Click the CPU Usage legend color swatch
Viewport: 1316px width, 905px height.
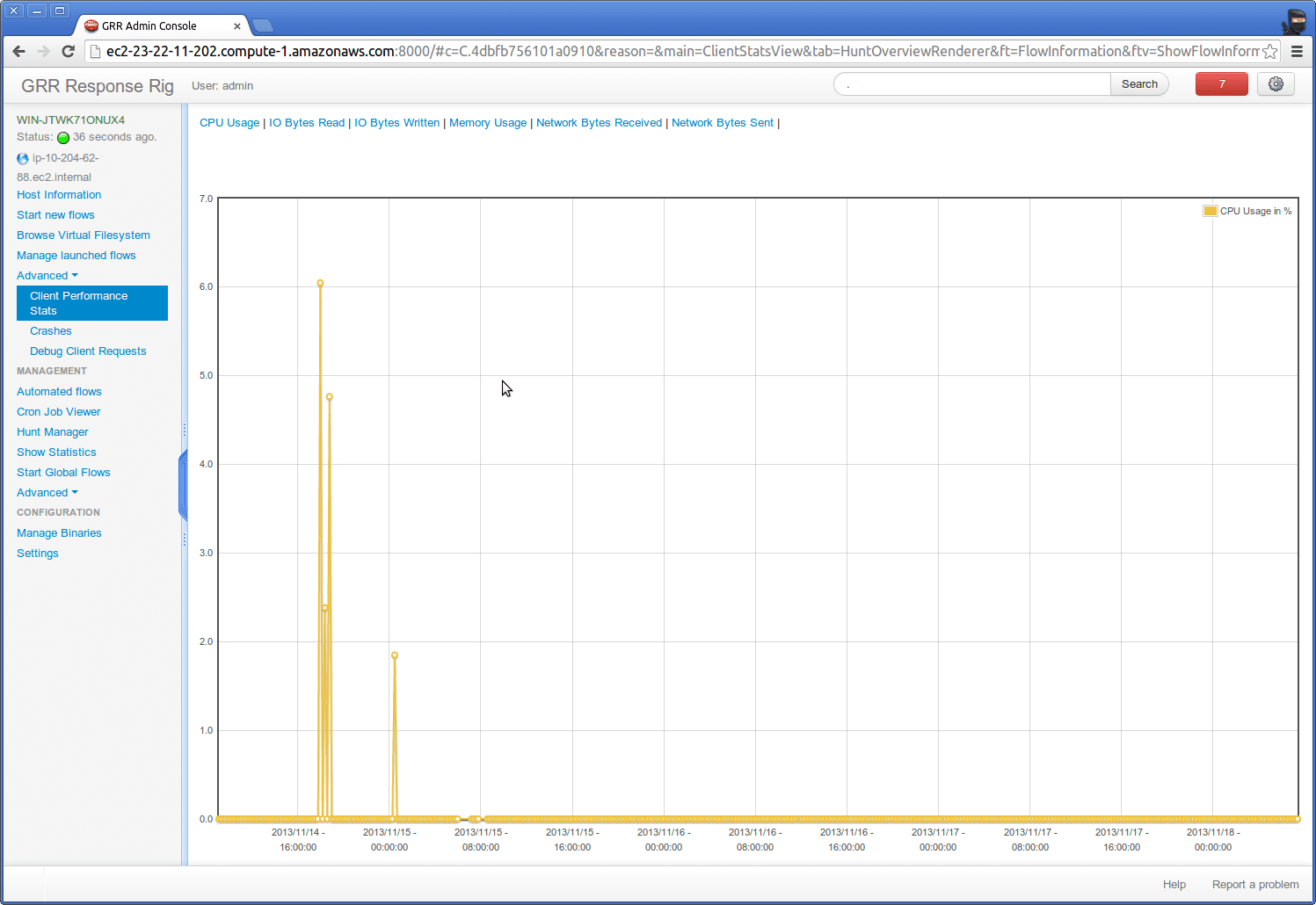pyautogui.click(x=1211, y=211)
